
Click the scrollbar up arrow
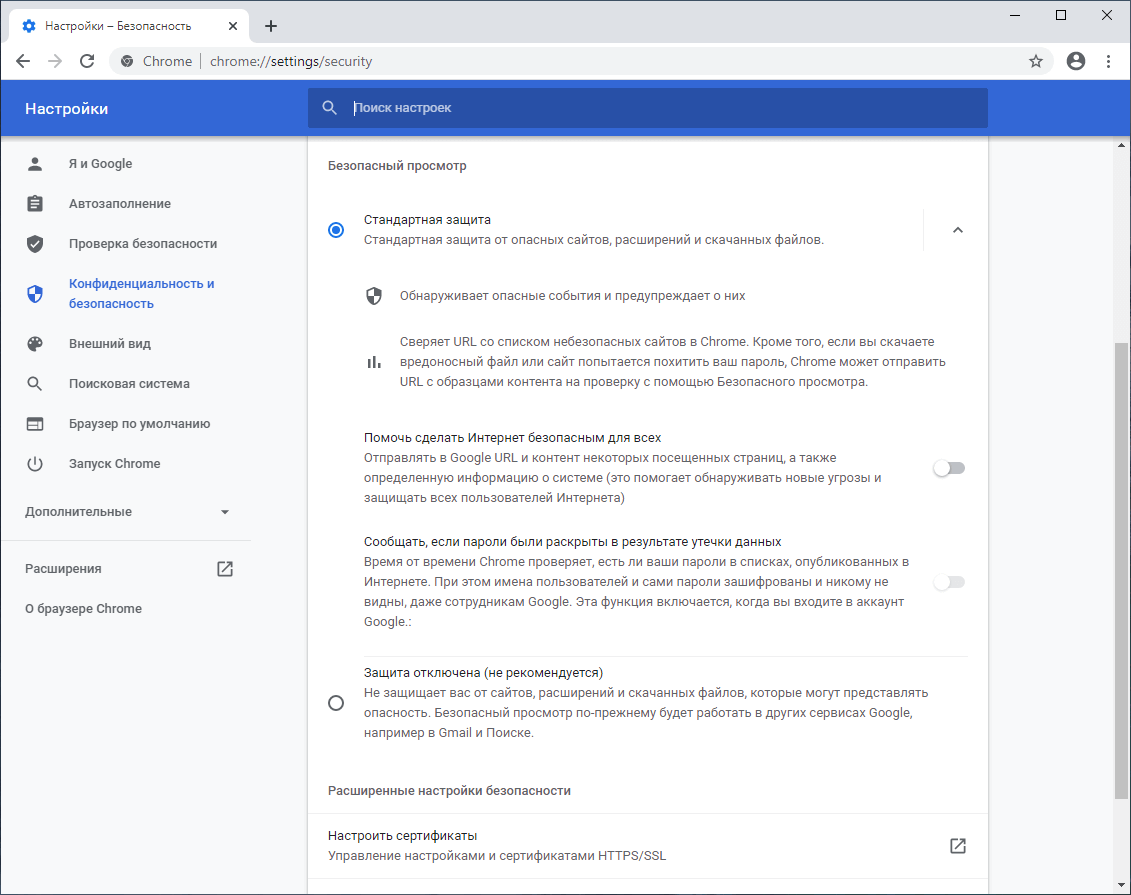(1121, 145)
